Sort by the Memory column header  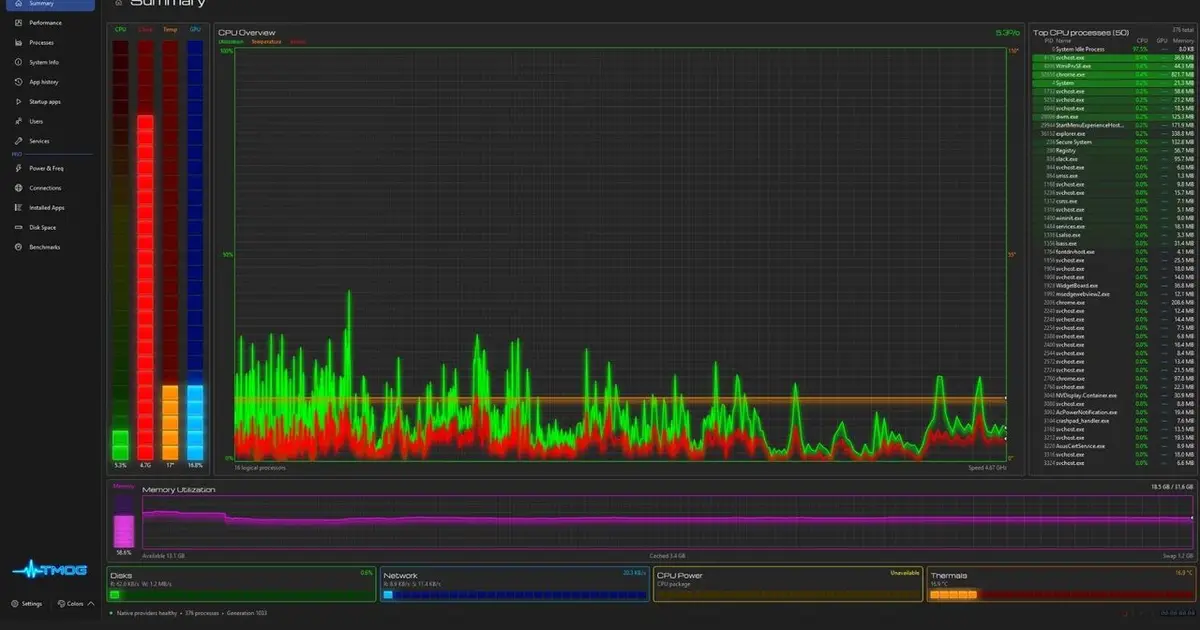(1183, 40)
